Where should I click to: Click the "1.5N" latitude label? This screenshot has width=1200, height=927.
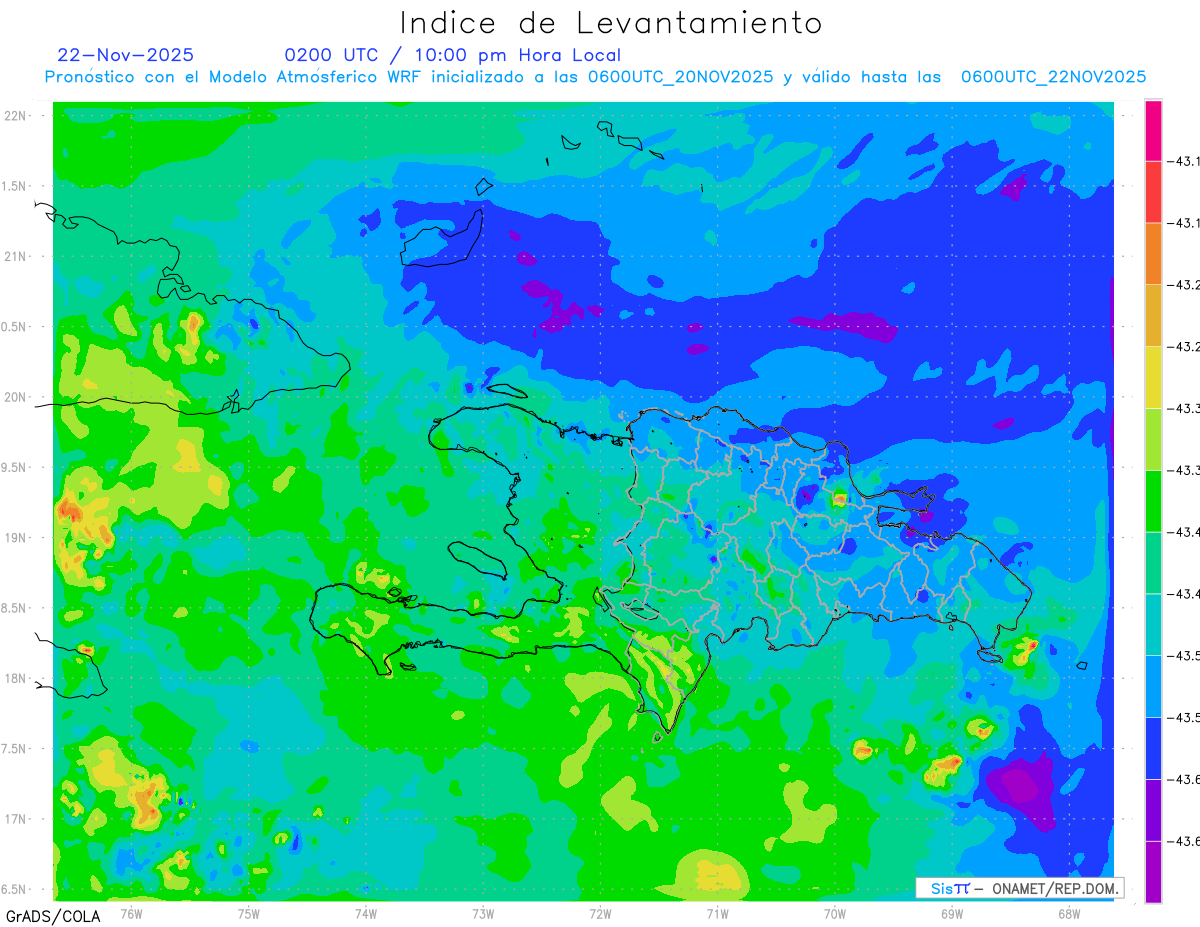click(16, 186)
